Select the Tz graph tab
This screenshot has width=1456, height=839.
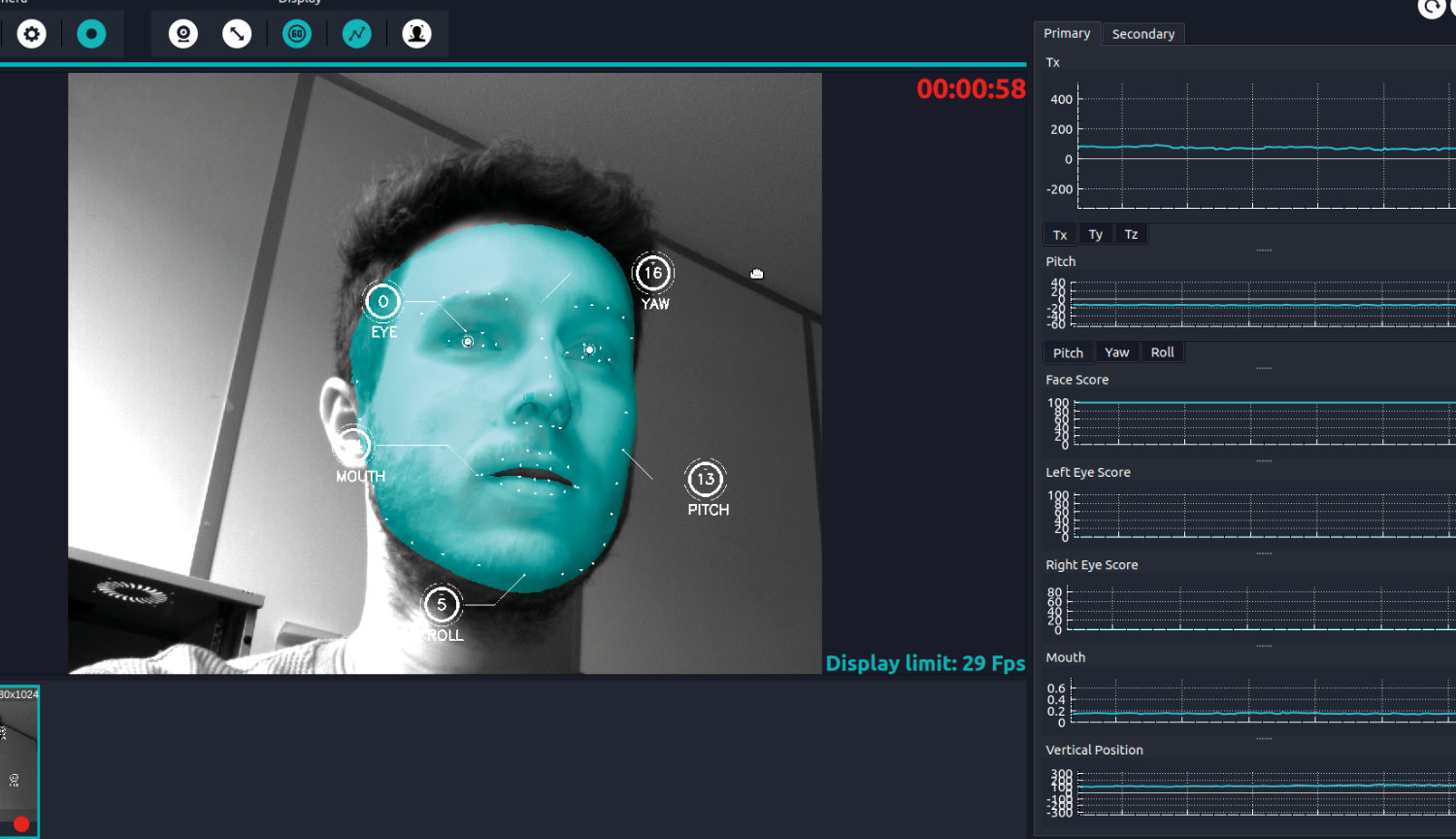tap(1131, 235)
